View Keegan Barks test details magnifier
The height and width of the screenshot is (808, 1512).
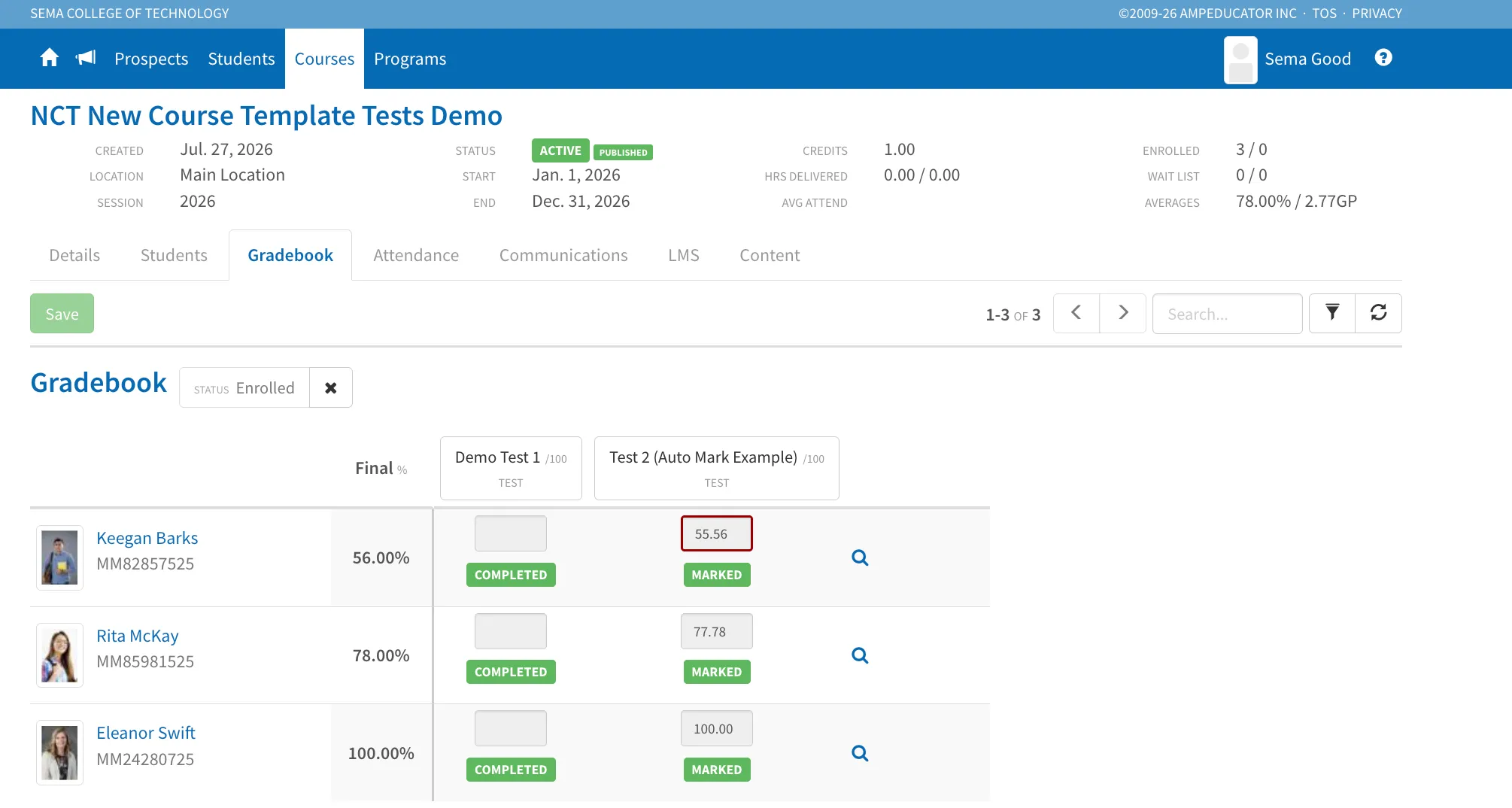[x=860, y=557]
